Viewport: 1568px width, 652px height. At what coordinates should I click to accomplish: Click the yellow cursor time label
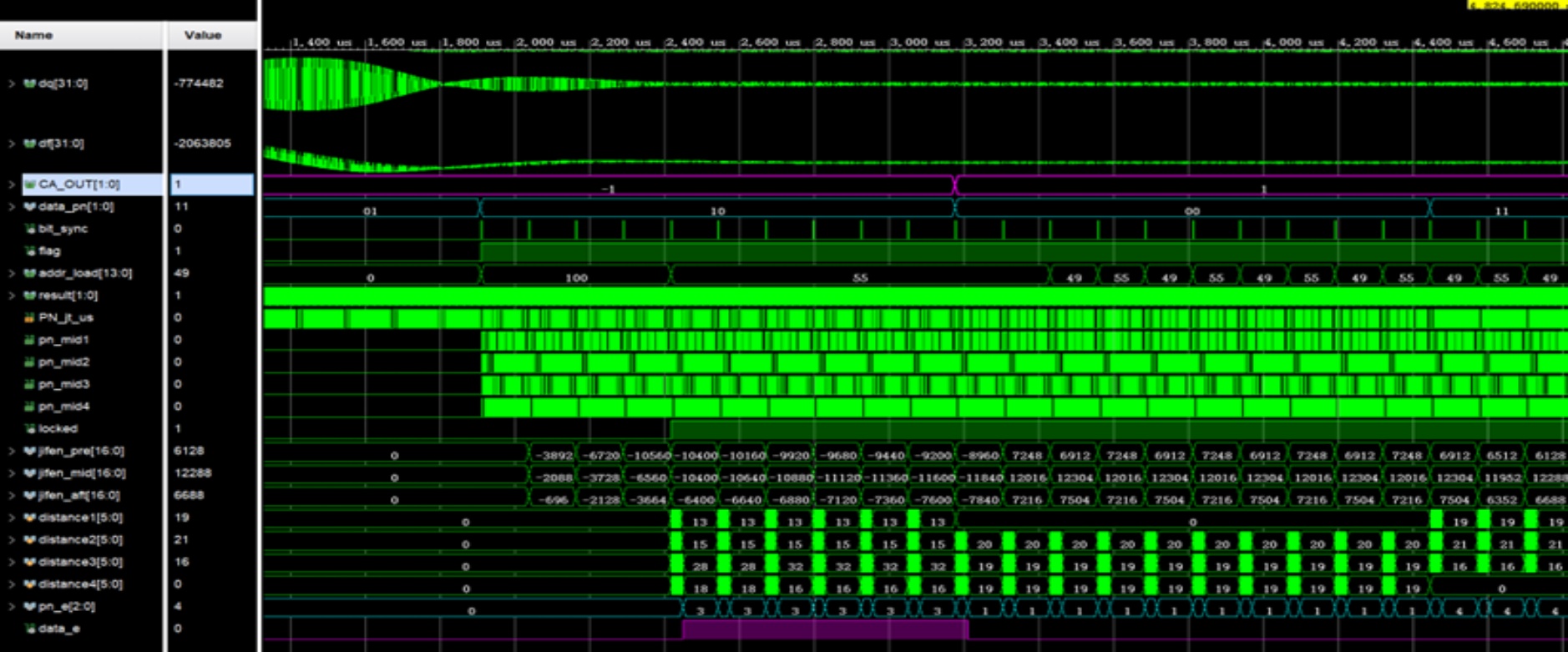[1515, 5]
